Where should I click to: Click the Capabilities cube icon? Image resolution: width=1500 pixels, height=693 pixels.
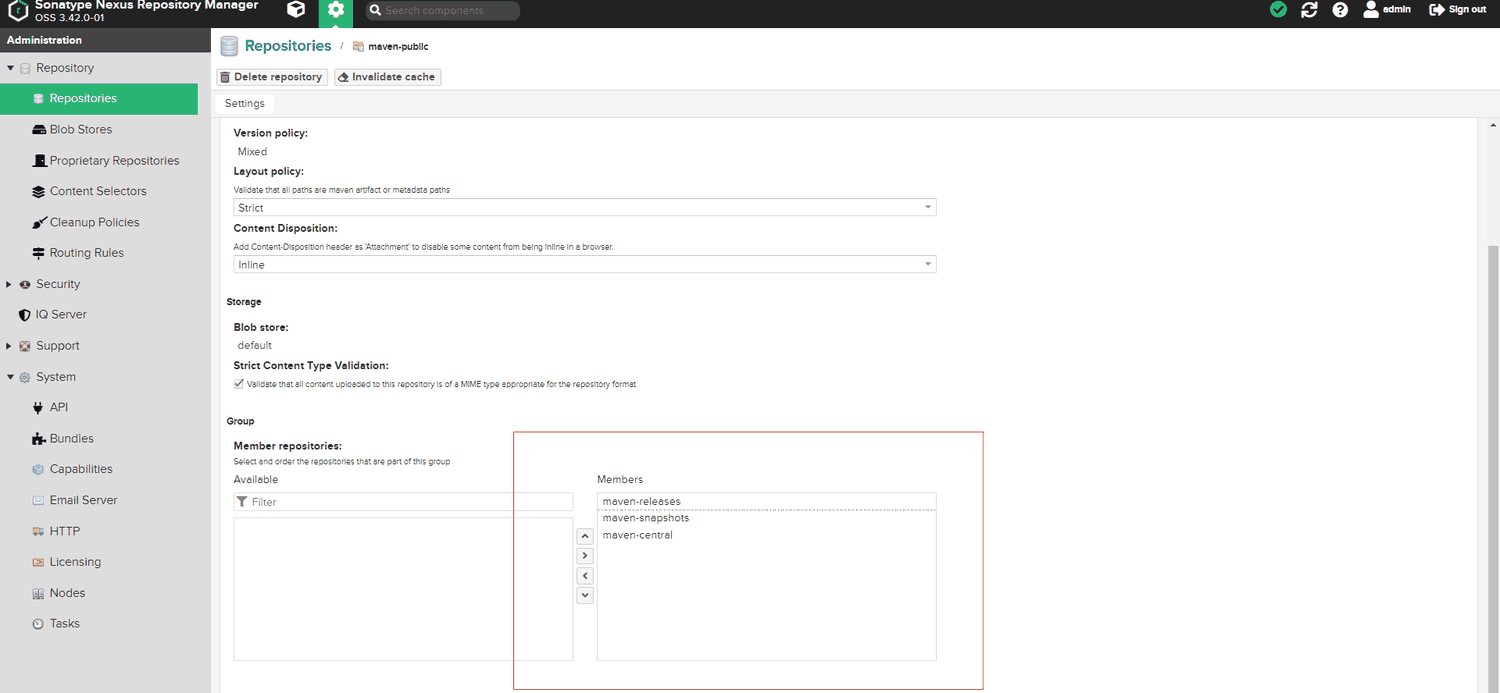pos(39,469)
